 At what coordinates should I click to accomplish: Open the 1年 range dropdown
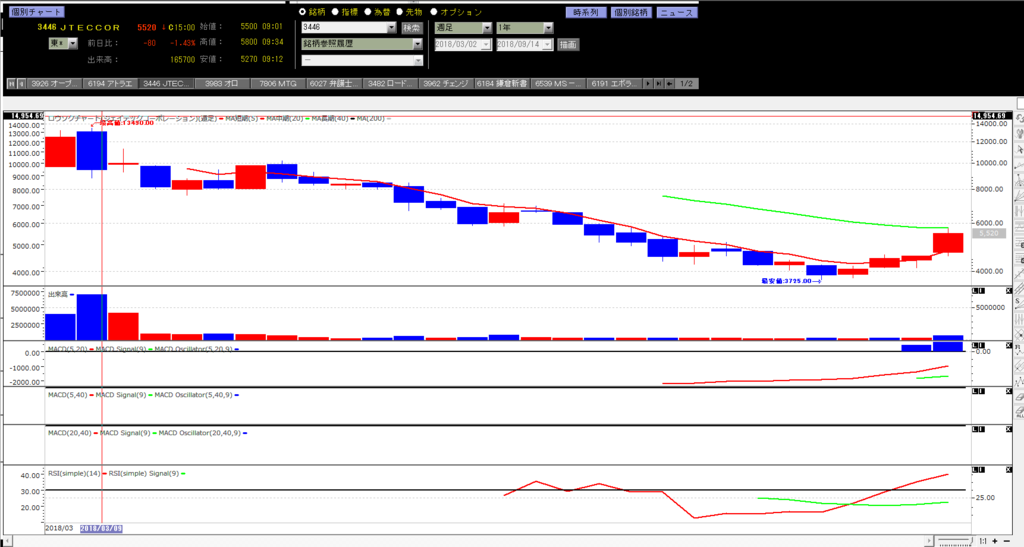(549, 27)
